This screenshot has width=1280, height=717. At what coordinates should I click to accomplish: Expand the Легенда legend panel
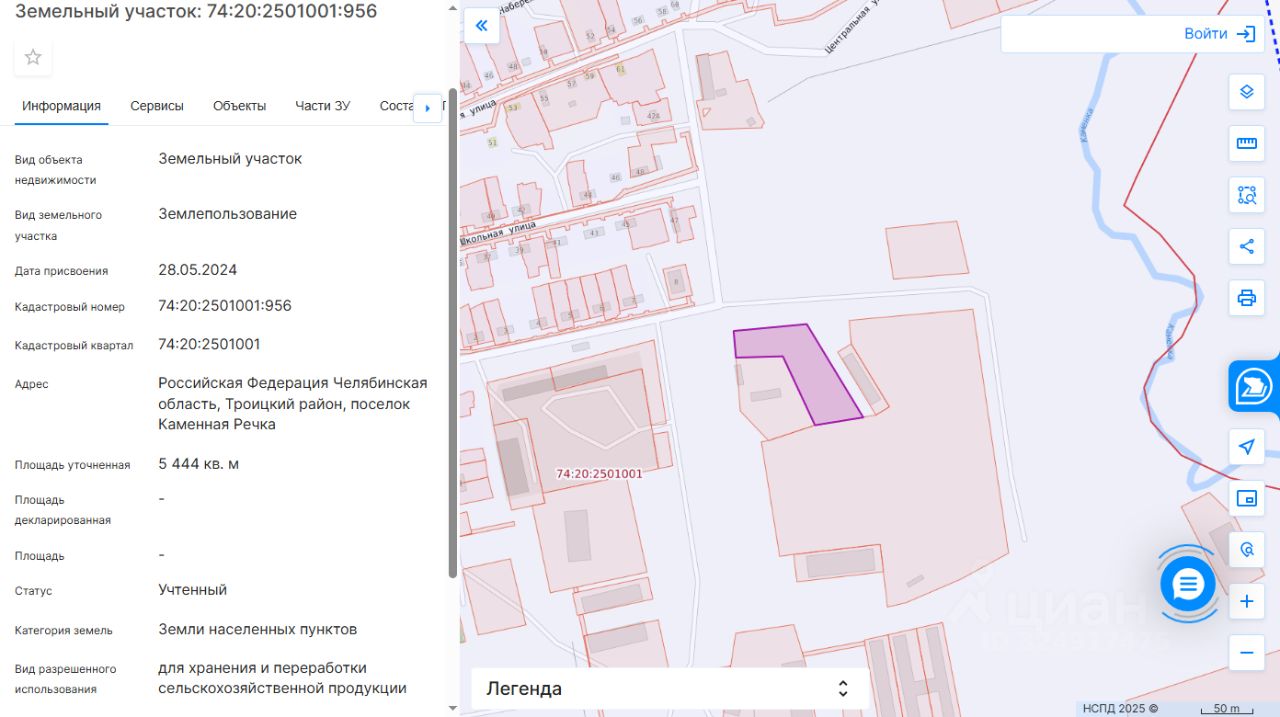tap(670, 688)
